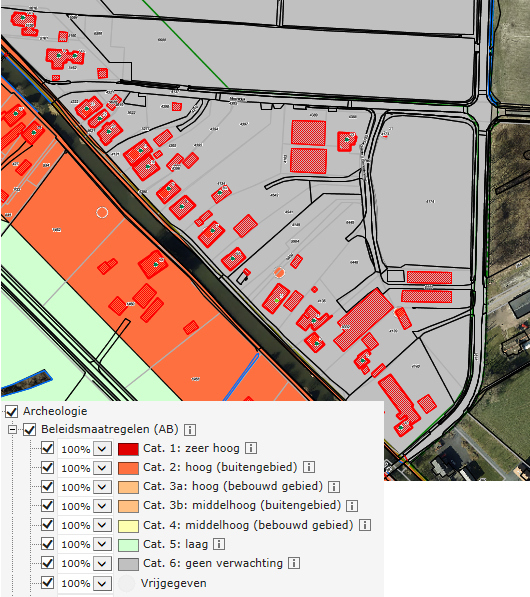View info for Cat. 6: geen verwachting
Screen dimensions: 530x597
click(294, 563)
